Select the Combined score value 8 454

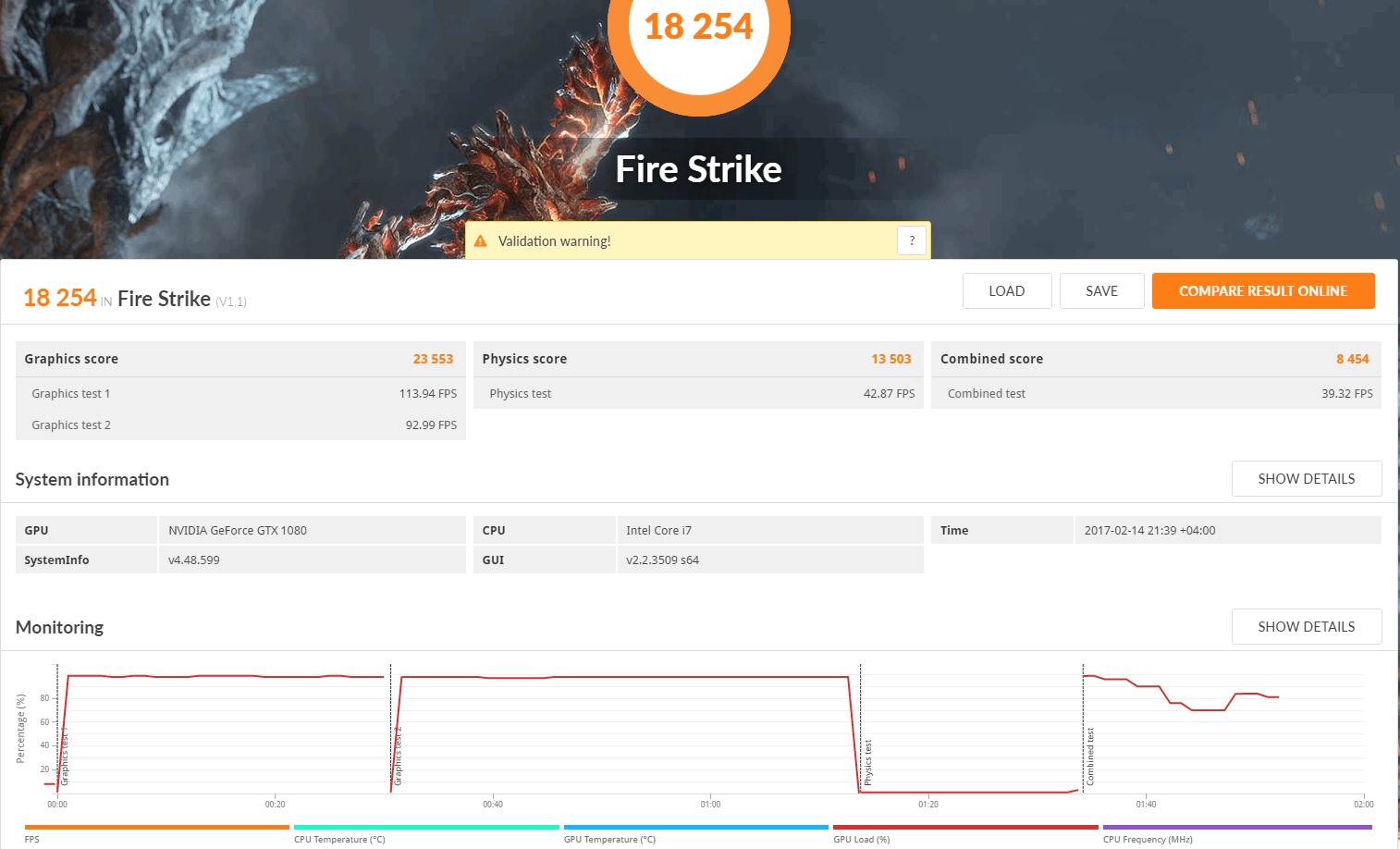point(1353,359)
